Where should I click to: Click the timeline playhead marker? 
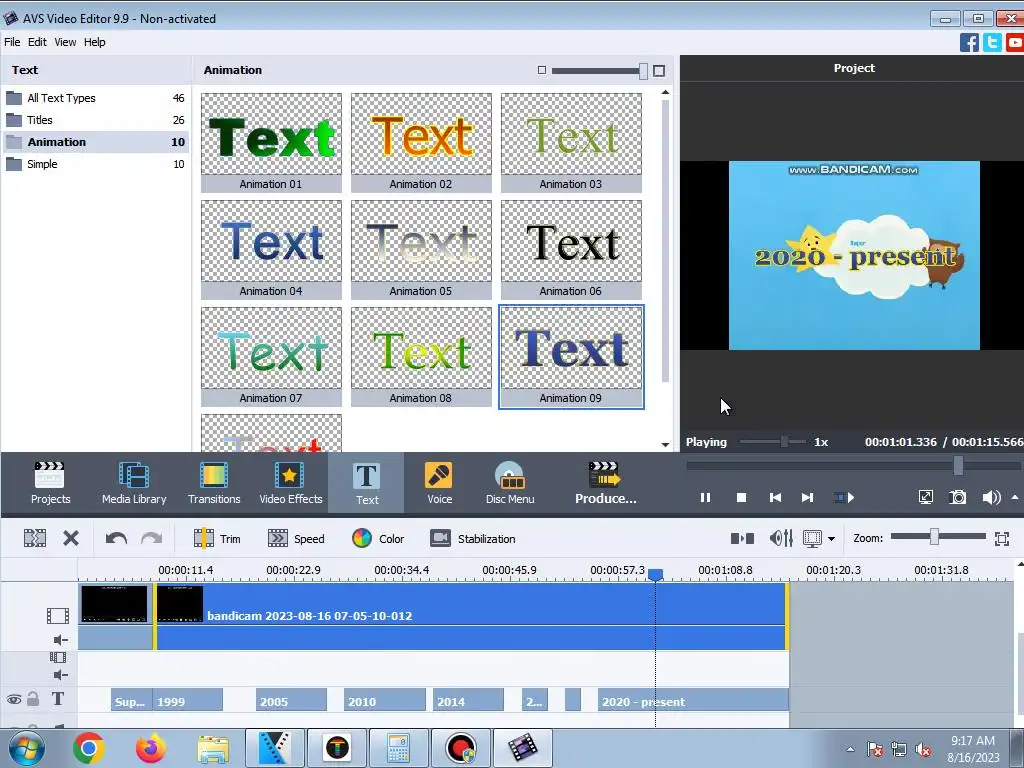pyautogui.click(x=655, y=574)
